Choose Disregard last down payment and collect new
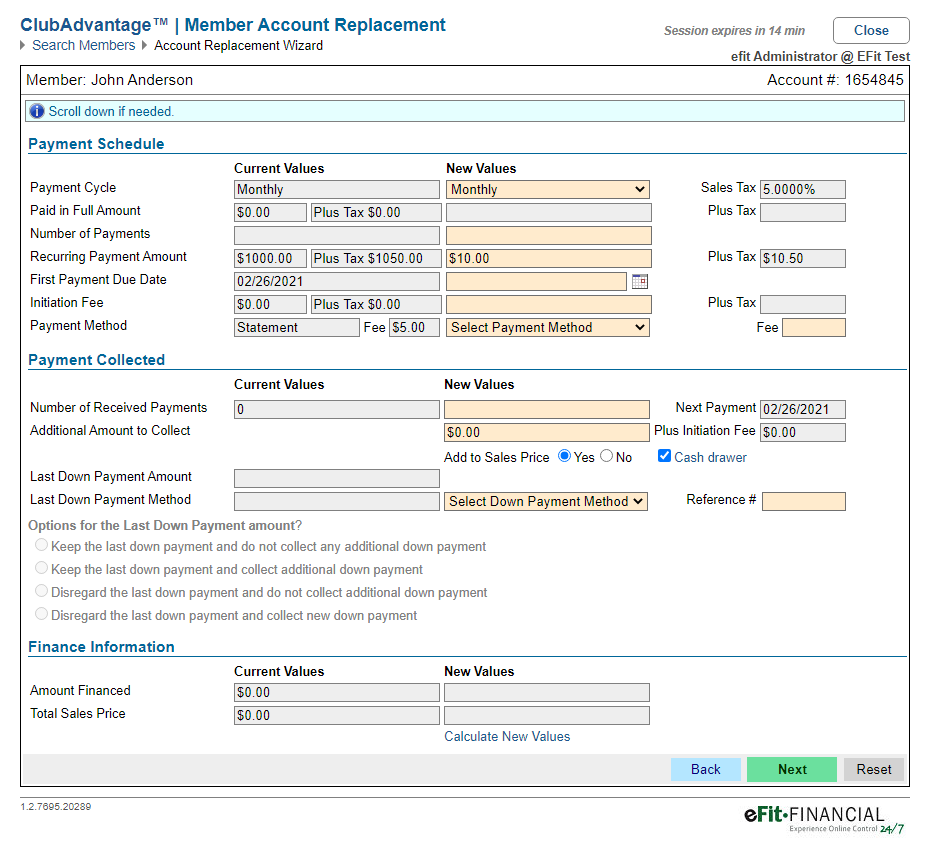The width and height of the screenshot is (931, 847). pos(41,614)
